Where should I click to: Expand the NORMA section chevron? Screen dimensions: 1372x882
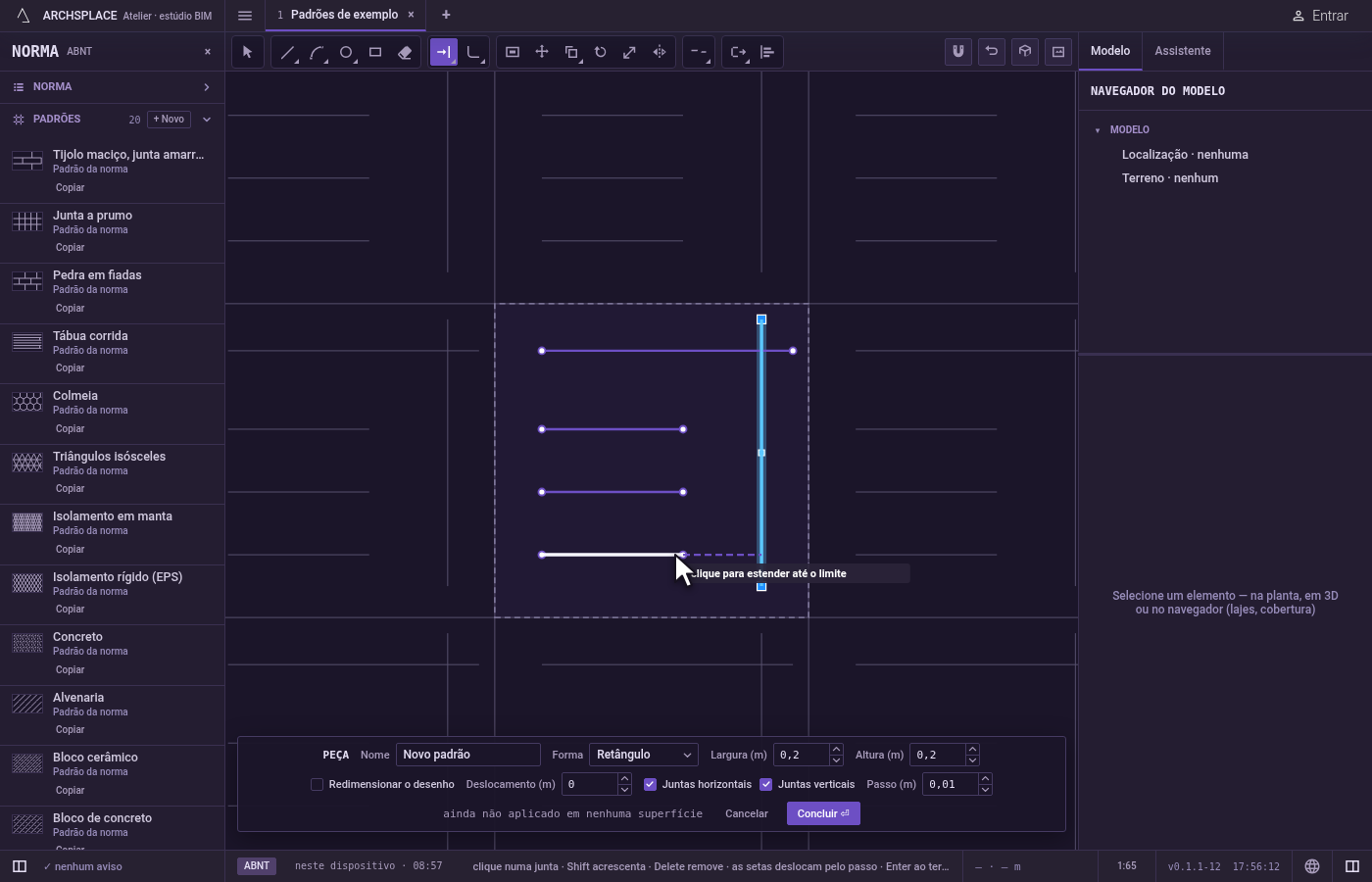coord(207,87)
